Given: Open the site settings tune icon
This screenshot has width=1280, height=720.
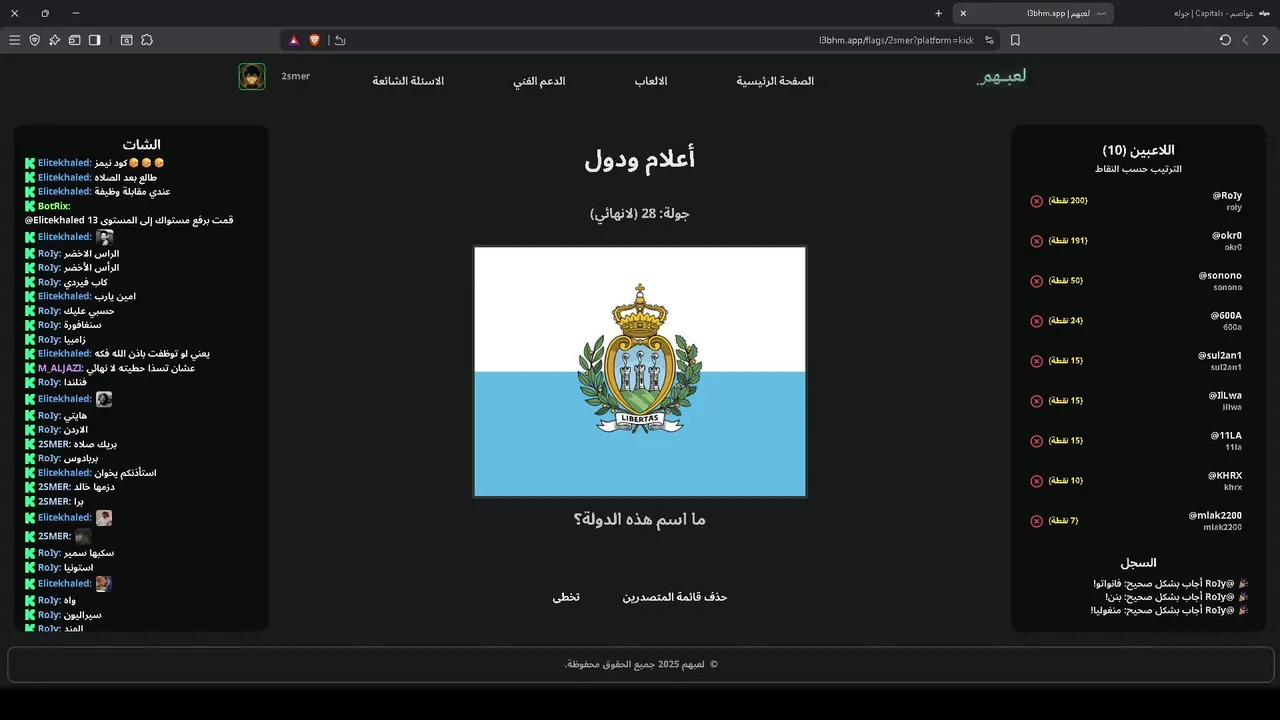Looking at the screenshot, I should click(989, 40).
